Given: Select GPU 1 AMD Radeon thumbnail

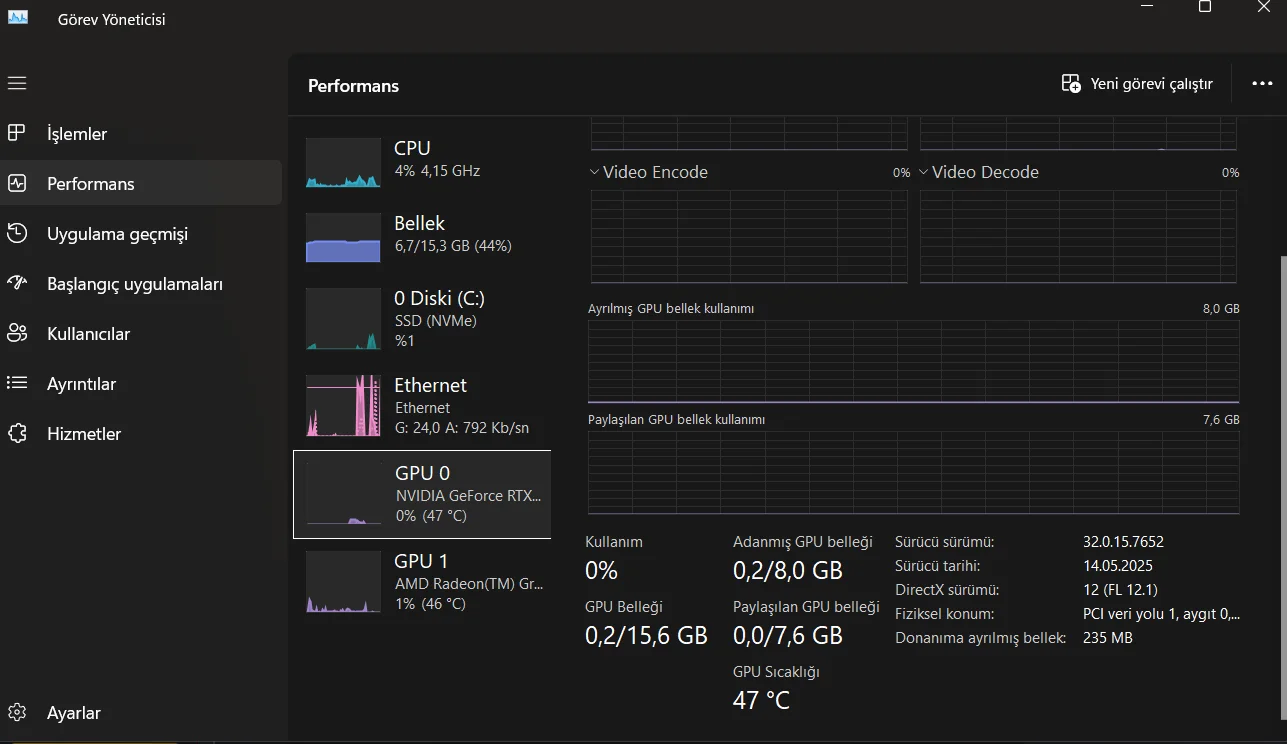Looking at the screenshot, I should click(343, 581).
